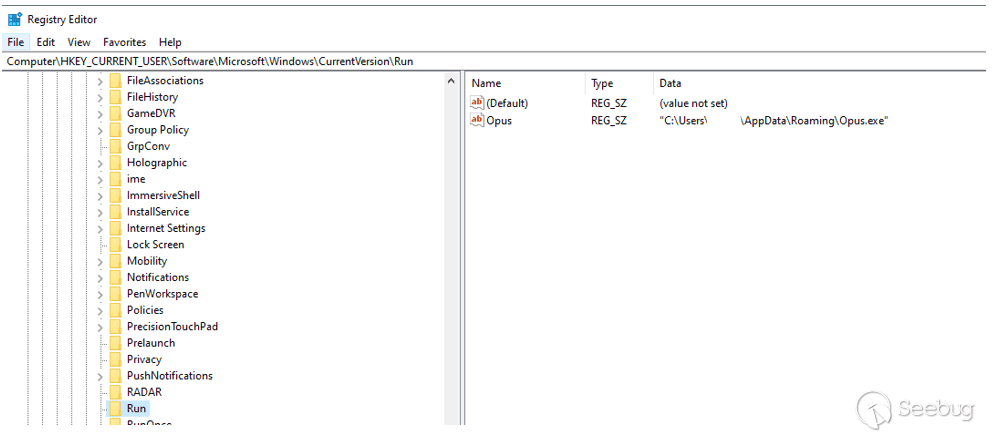The height and width of the screenshot is (437, 1002).
Task: Click the Notifications folder icon
Action: pos(115,277)
